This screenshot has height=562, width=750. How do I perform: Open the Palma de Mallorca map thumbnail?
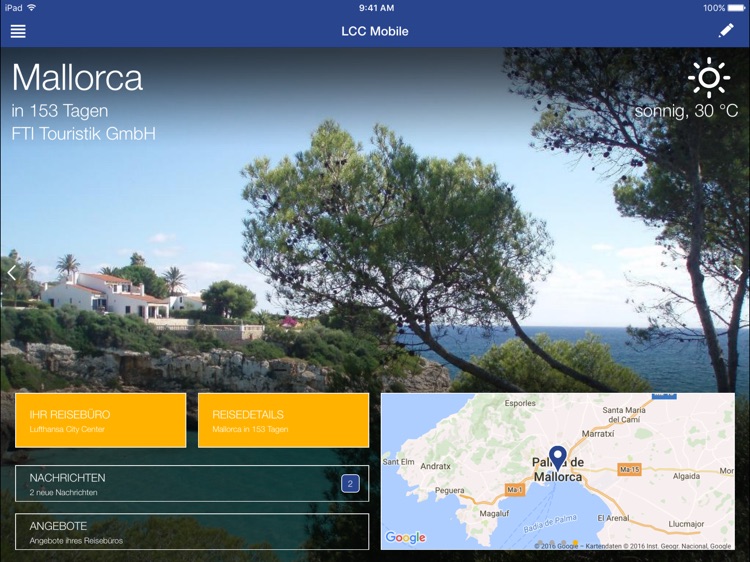pyautogui.click(x=558, y=471)
